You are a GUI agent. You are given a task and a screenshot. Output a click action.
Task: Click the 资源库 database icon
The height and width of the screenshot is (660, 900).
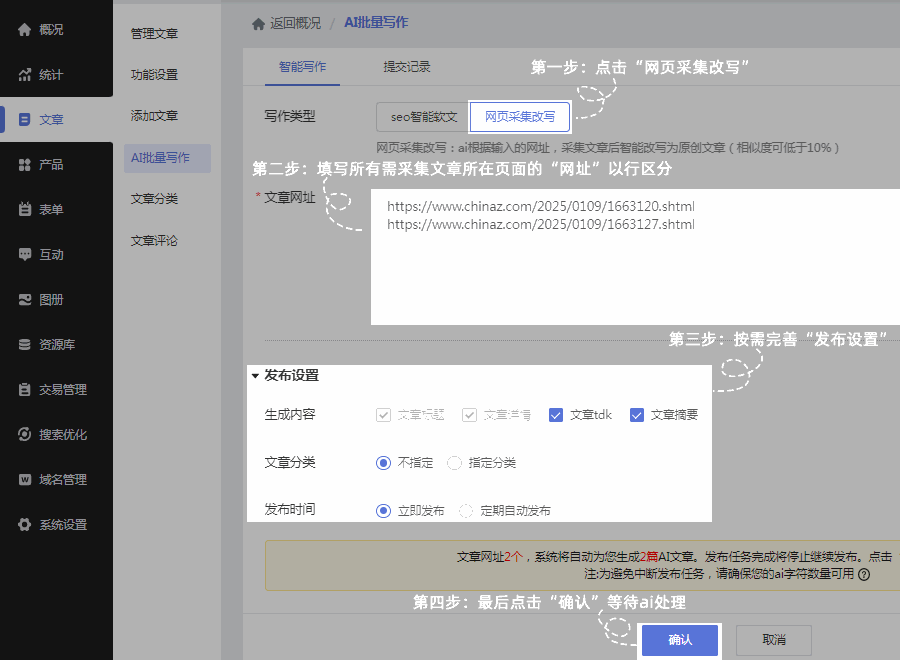(x=24, y=344)
